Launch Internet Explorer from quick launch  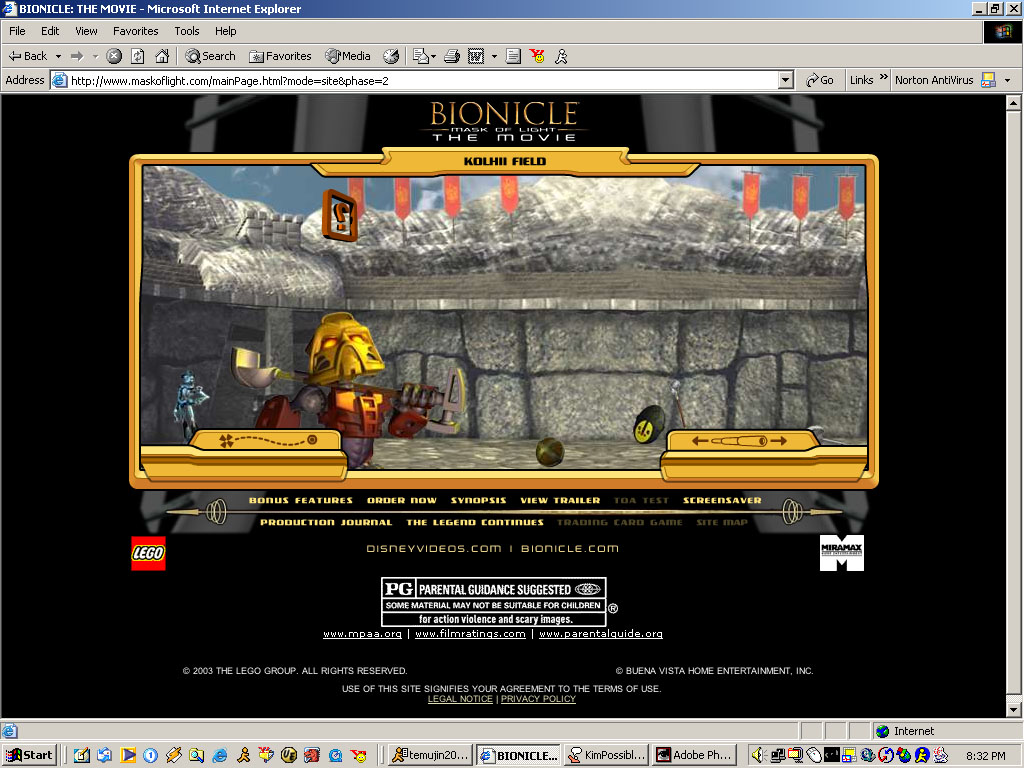click(219, 756)
